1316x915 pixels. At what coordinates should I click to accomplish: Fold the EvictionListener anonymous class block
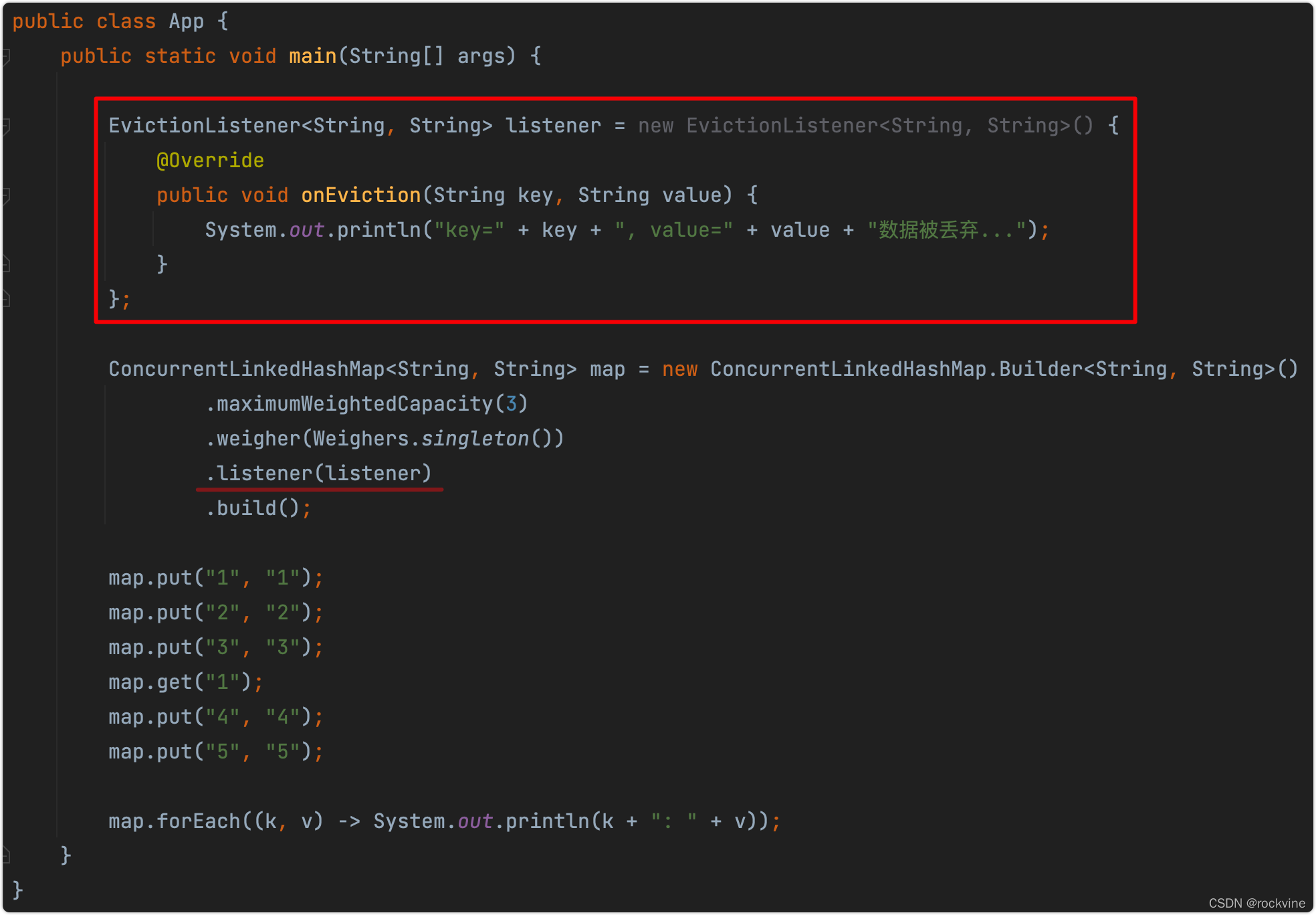click(x=6, y=126)
